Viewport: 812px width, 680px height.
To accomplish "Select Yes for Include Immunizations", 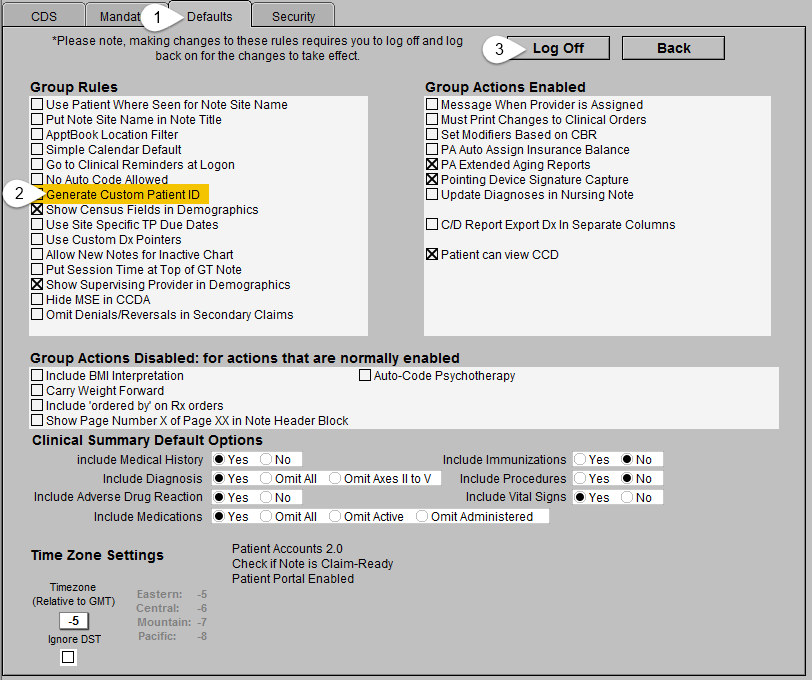I will (579, 460).
